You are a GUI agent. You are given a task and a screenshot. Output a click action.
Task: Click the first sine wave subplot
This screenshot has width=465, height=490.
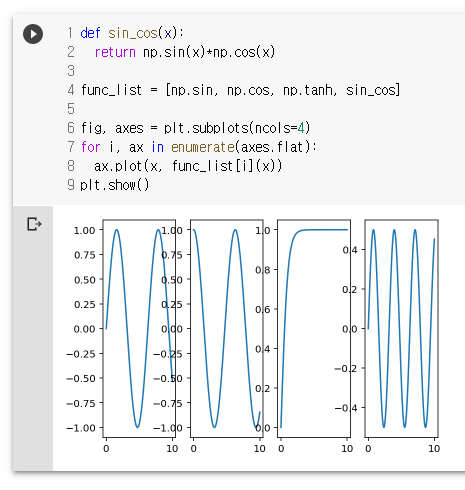[139, 328]
